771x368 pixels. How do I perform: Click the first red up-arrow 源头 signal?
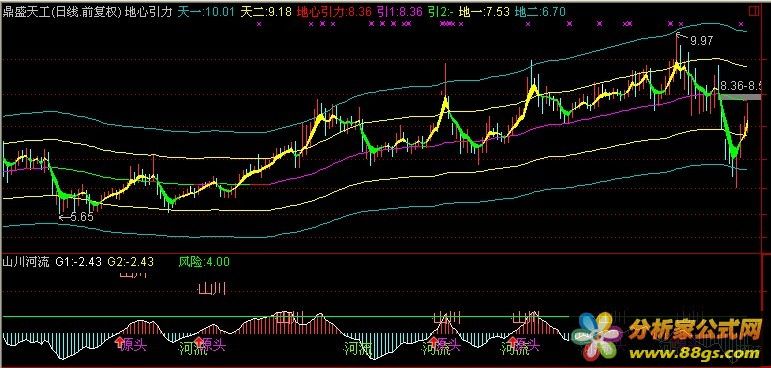coord(131,344)
